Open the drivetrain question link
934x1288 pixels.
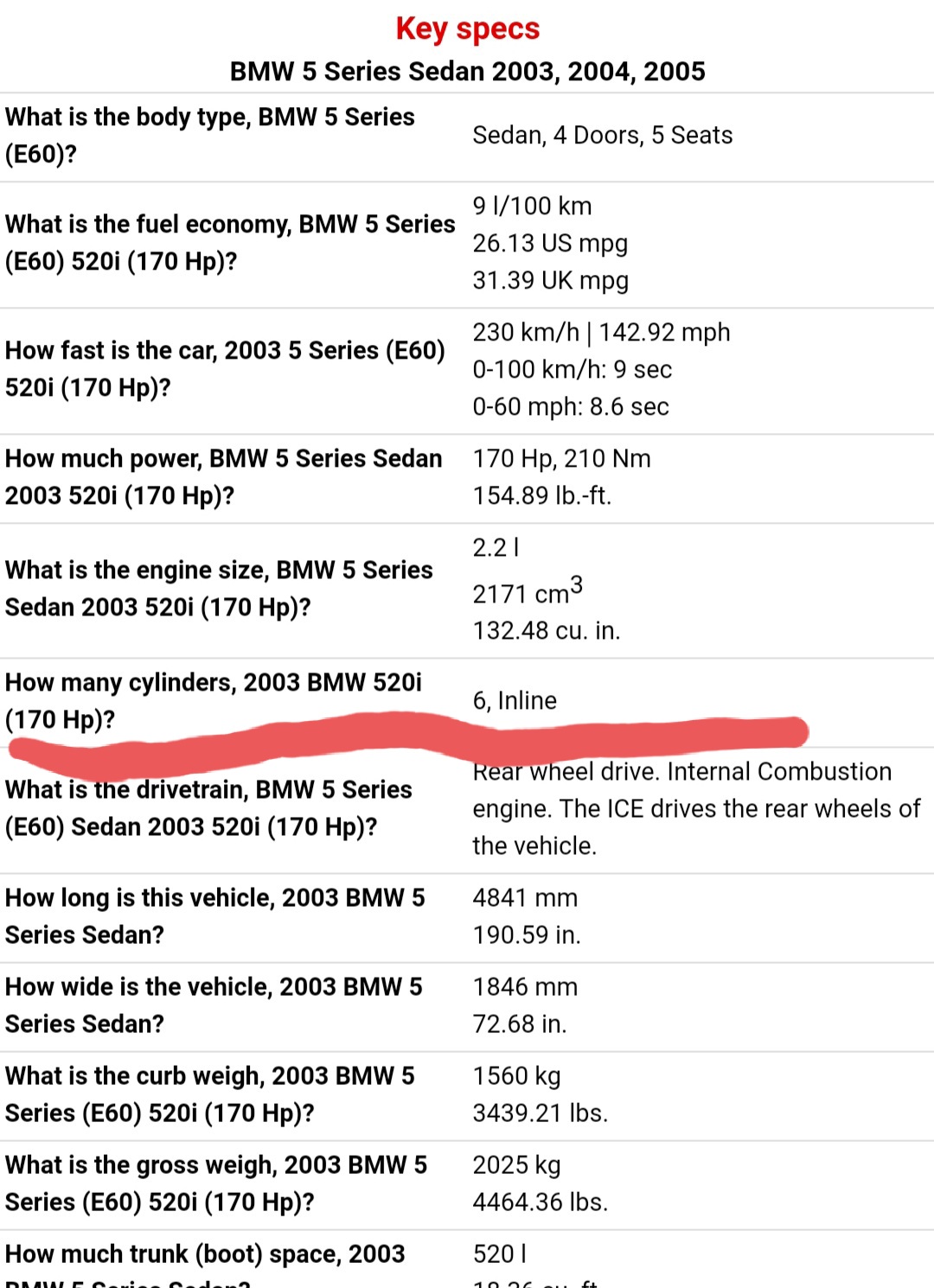[208, 808]
